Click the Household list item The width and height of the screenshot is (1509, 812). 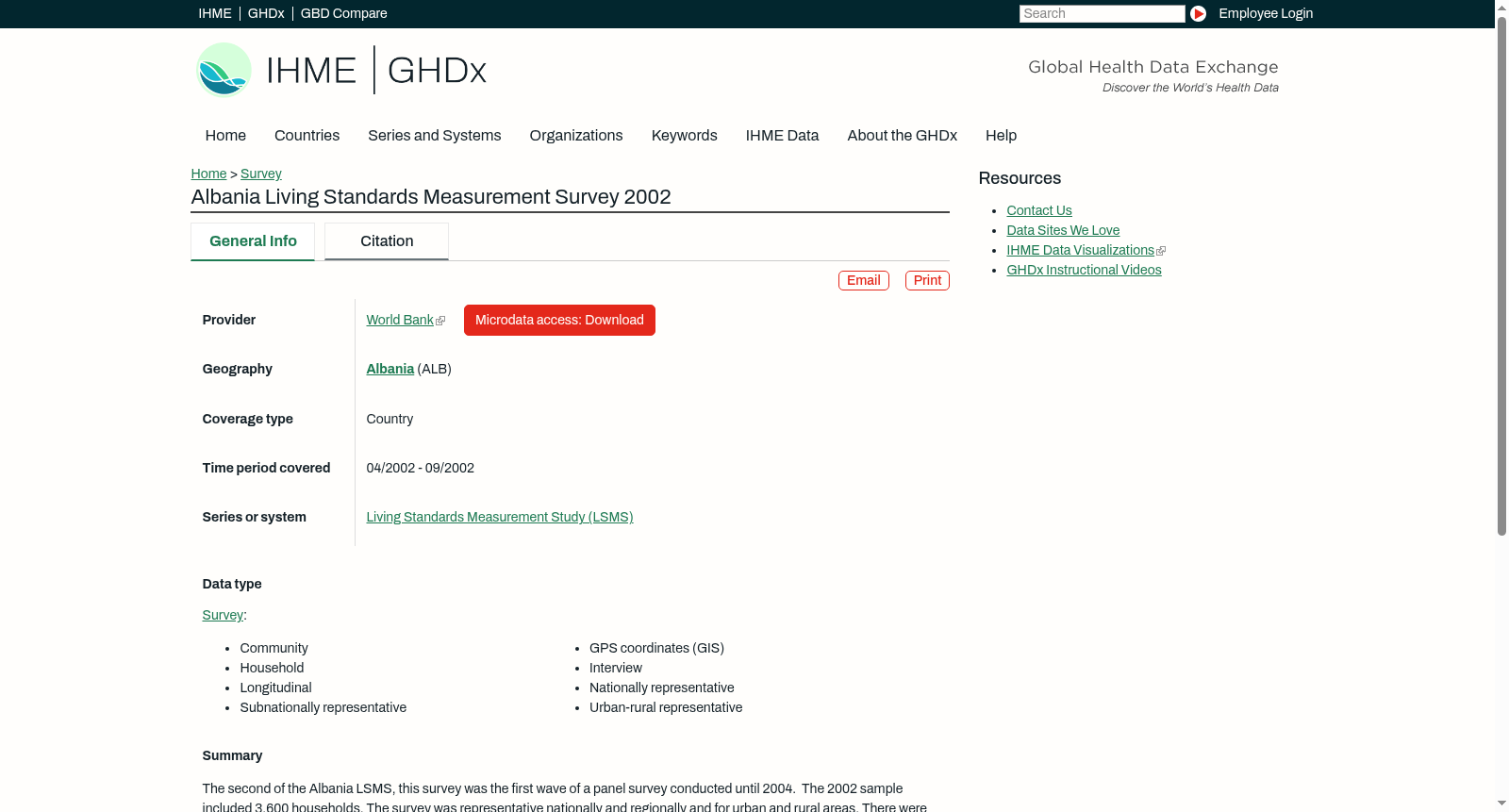pyautogui.click(x=272, y=668)
